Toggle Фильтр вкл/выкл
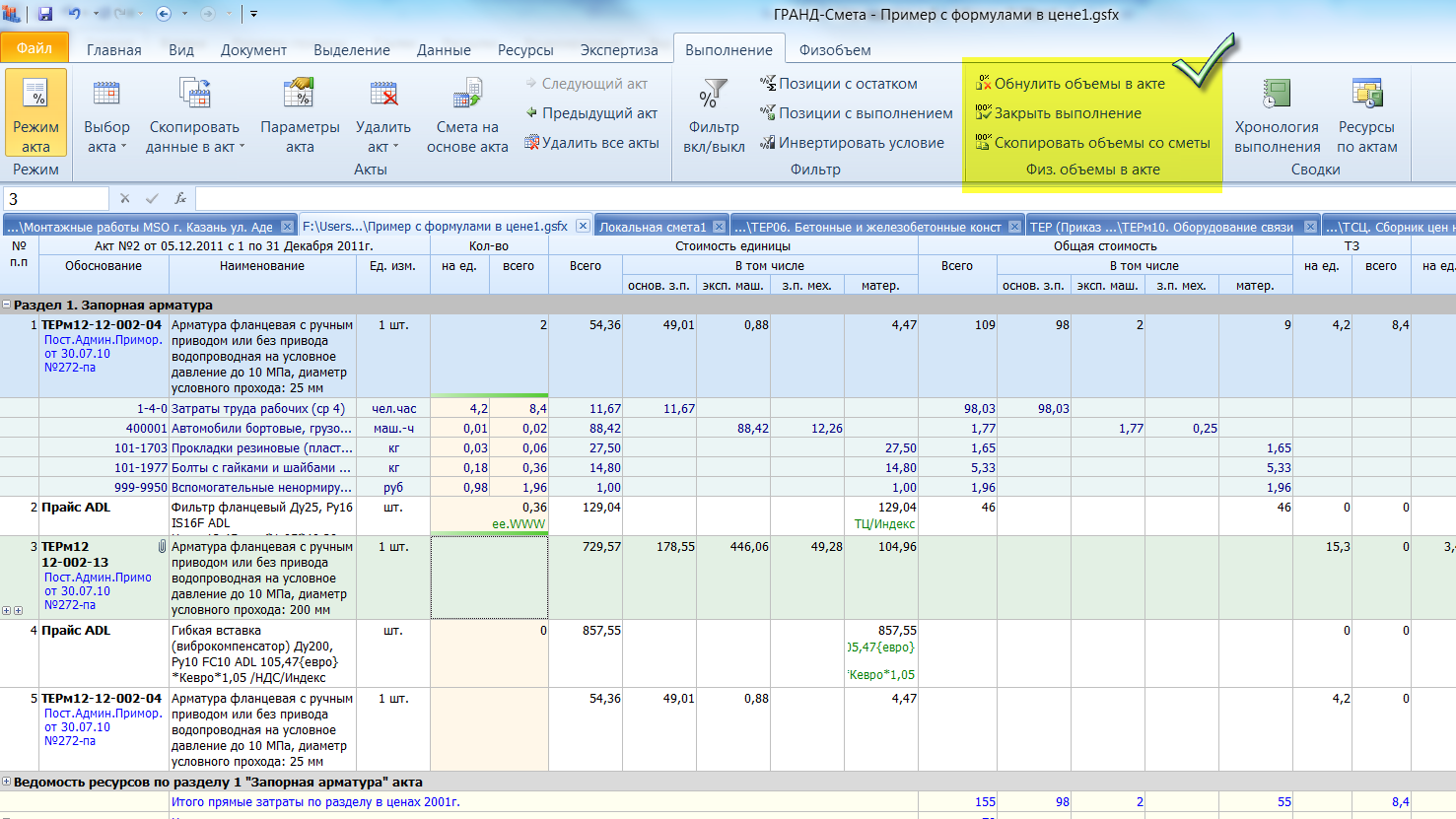 click(714, 115)
